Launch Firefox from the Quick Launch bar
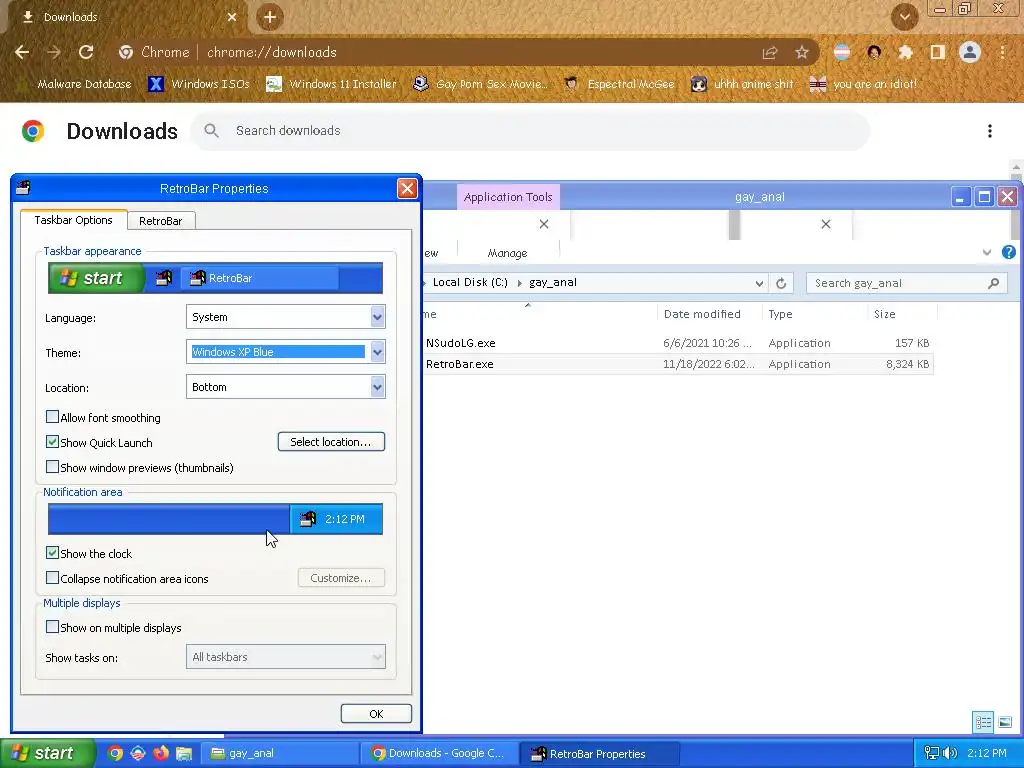This screenshot has height=768, width=1024. 161,753
